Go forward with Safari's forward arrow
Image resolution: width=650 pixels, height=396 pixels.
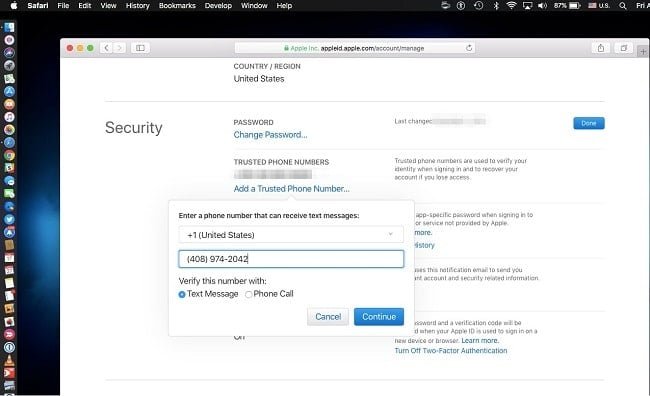119,48
